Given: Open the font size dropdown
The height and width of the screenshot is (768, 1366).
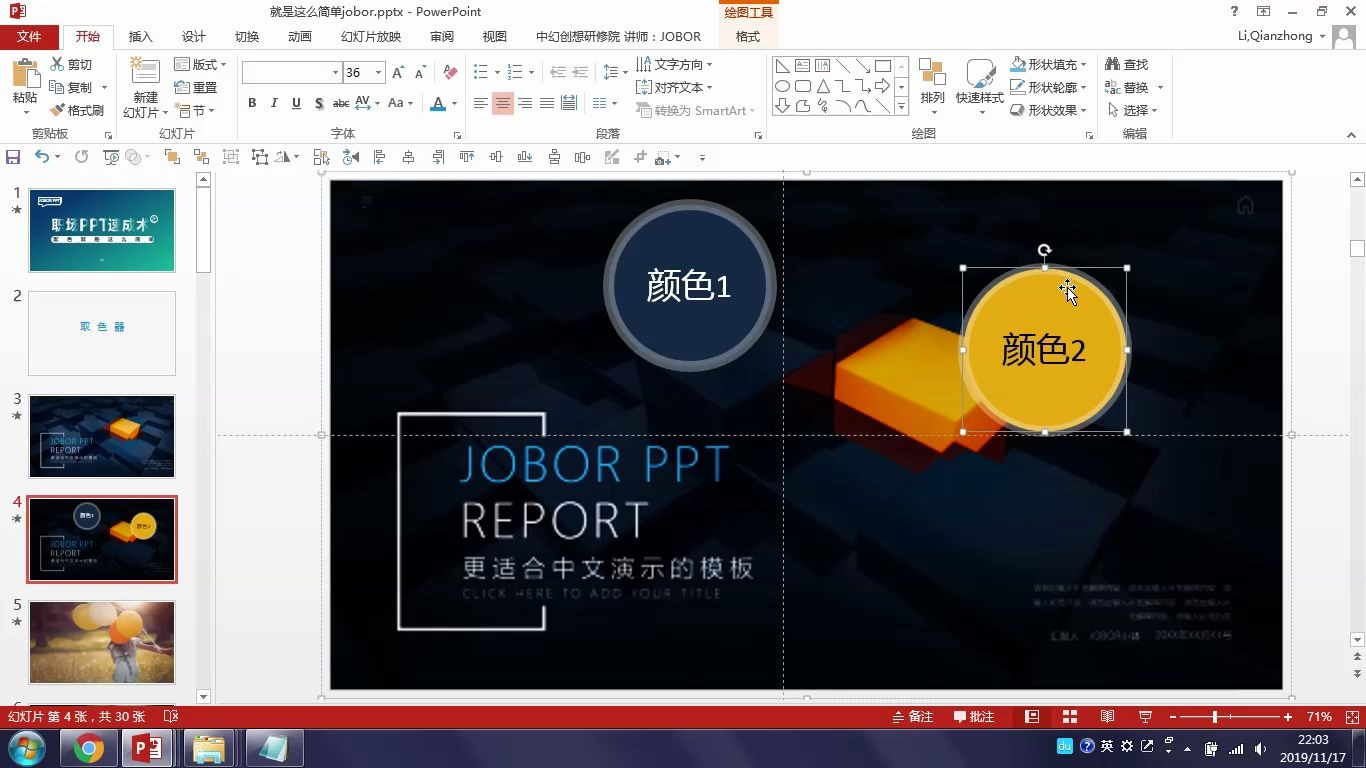Looking at the screenshot, I should (378, 72).
